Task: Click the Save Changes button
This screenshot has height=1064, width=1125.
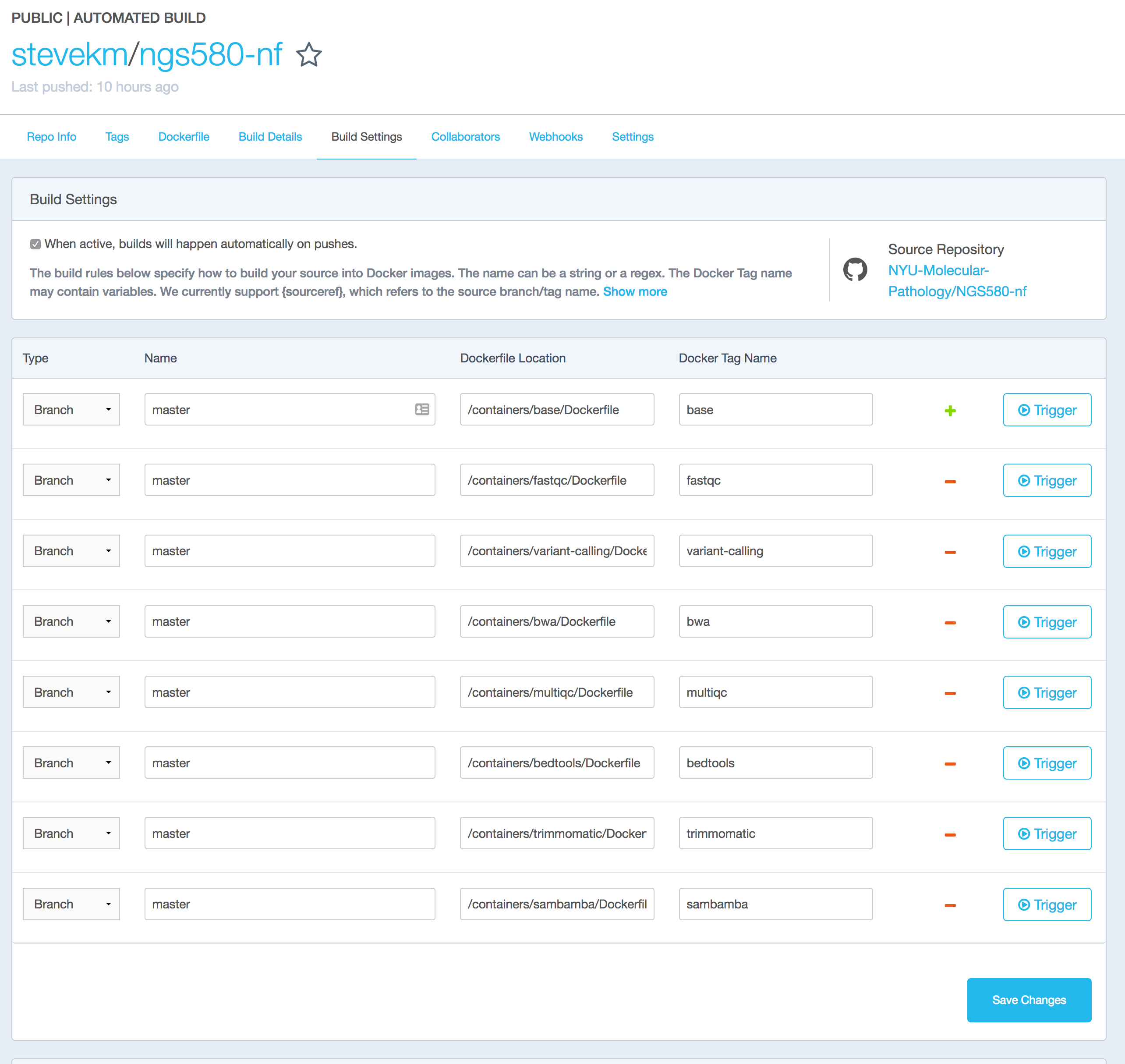Action: pos(1029,1000)
